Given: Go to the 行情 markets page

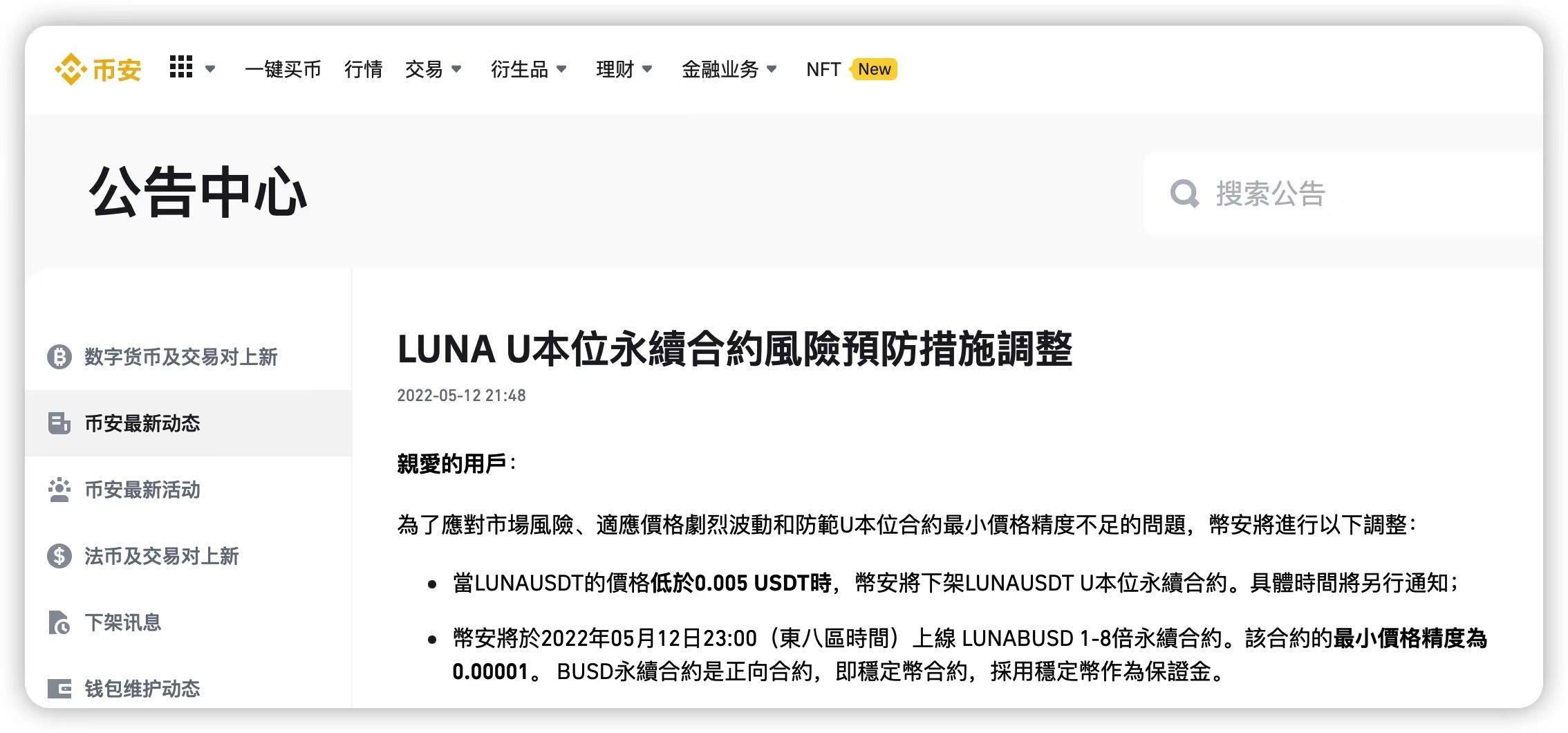Looking at the screenshot, I should (x=363, y=69).
